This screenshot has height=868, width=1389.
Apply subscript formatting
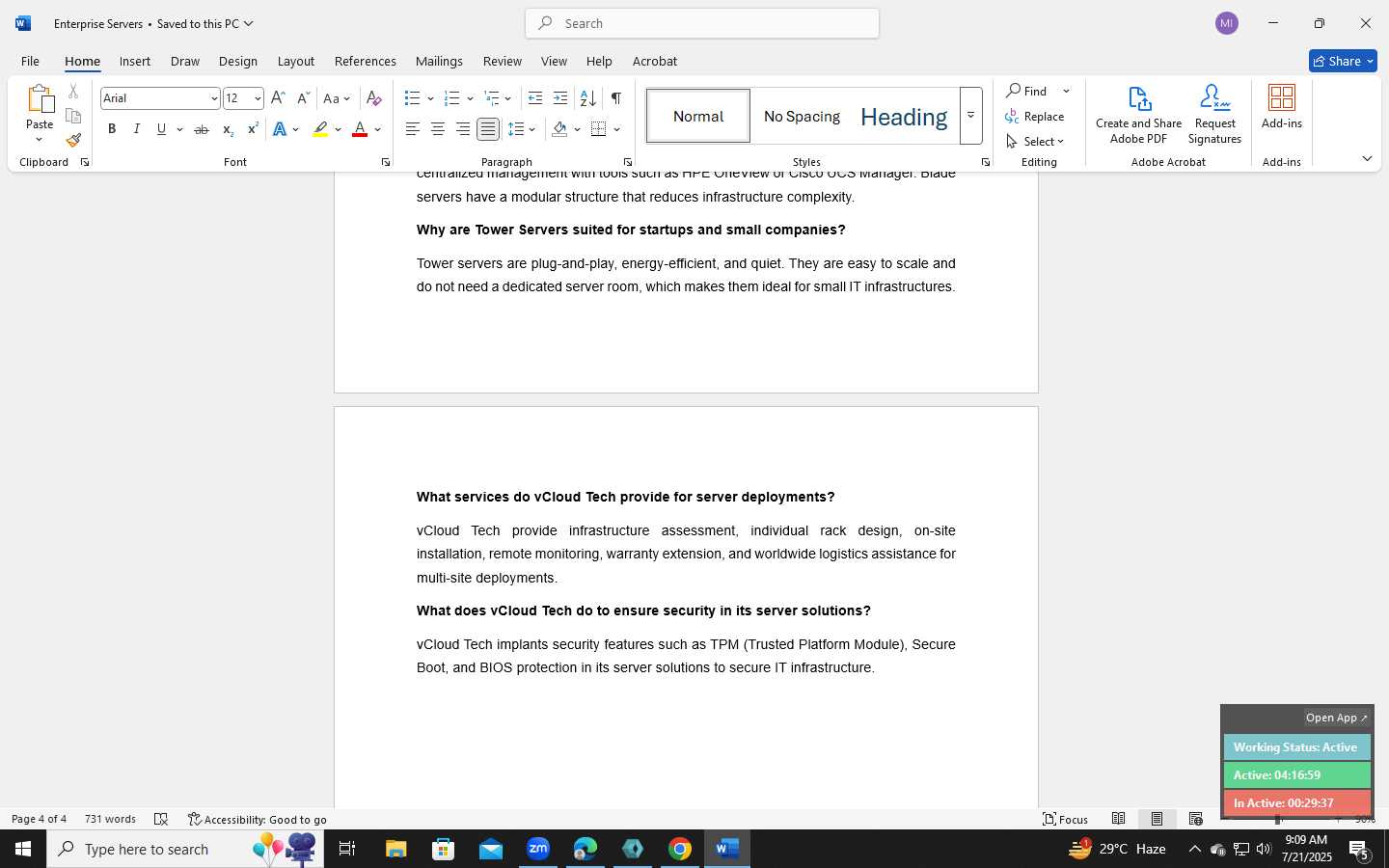[228, 129]
